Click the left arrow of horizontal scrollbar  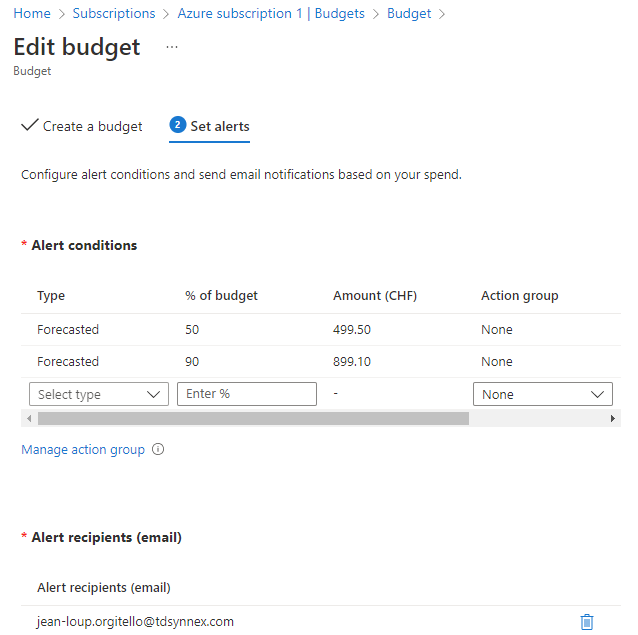29,419
